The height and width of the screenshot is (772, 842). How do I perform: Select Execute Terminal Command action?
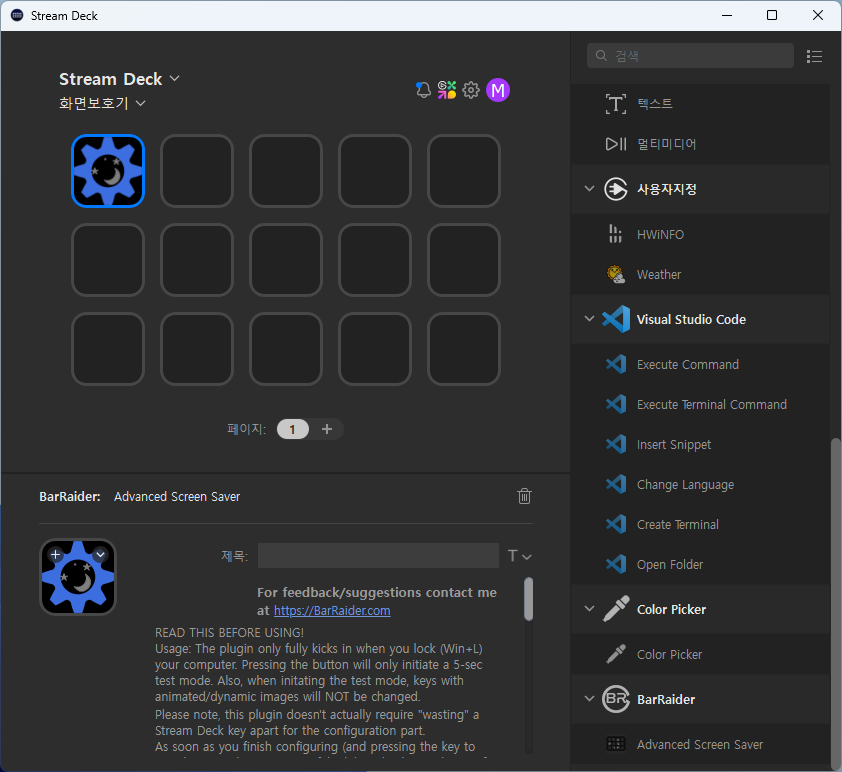[700, 404]
